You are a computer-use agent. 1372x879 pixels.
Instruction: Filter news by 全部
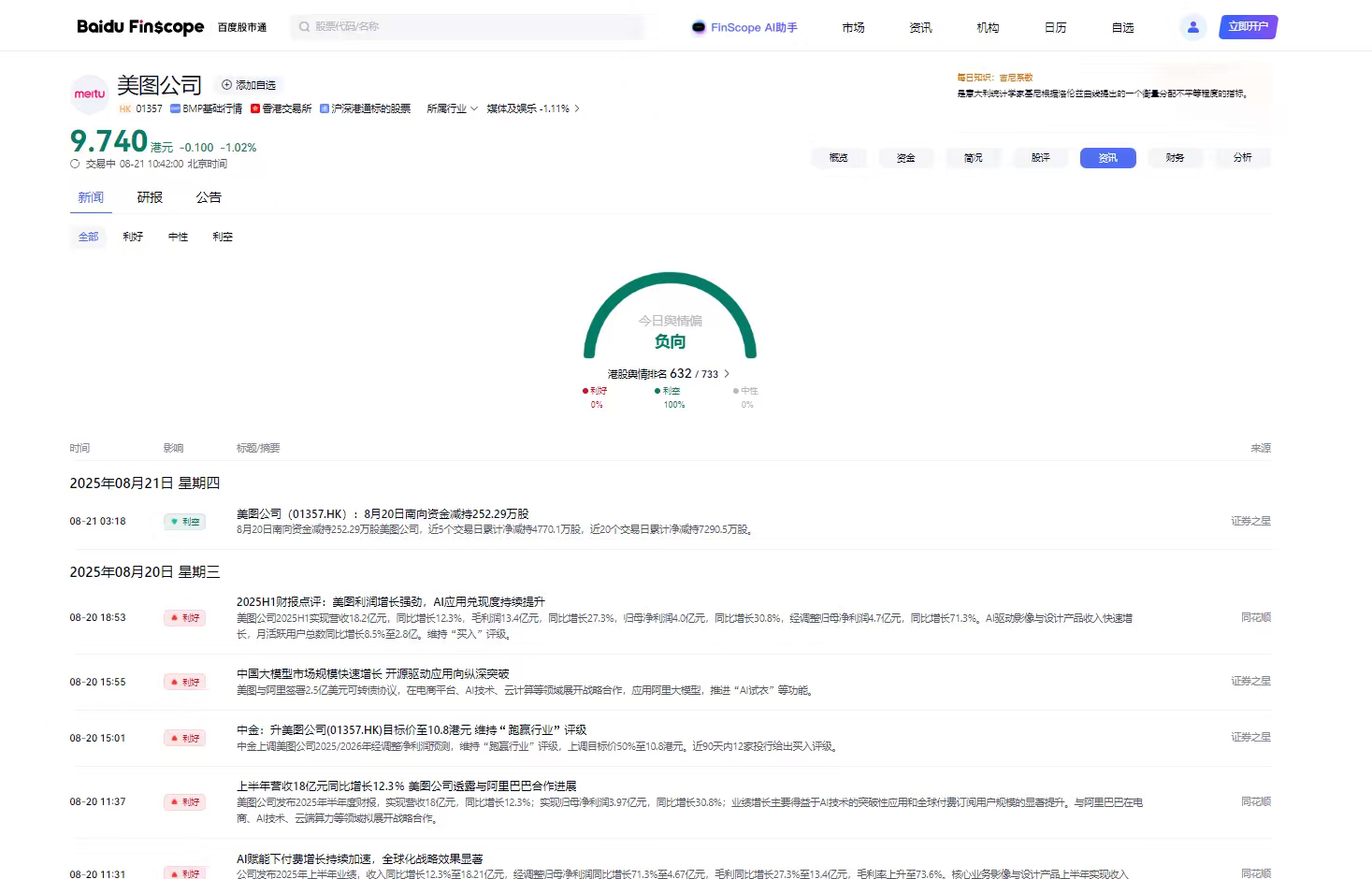88,238
